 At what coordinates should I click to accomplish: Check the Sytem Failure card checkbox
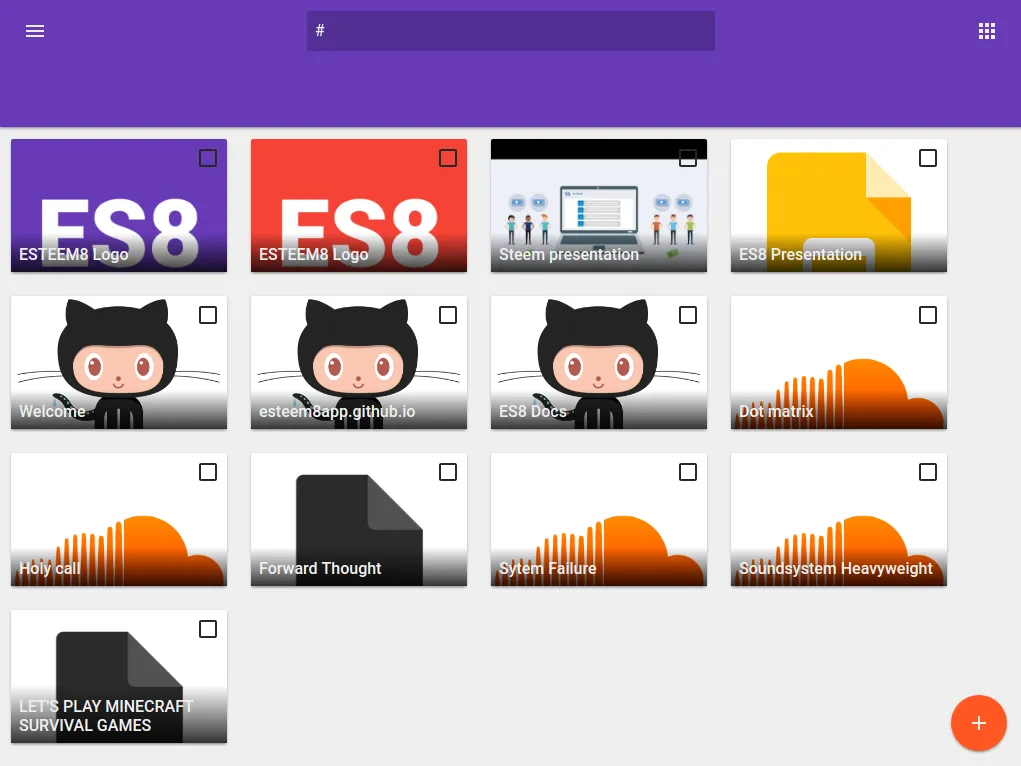tap(688, 472)
